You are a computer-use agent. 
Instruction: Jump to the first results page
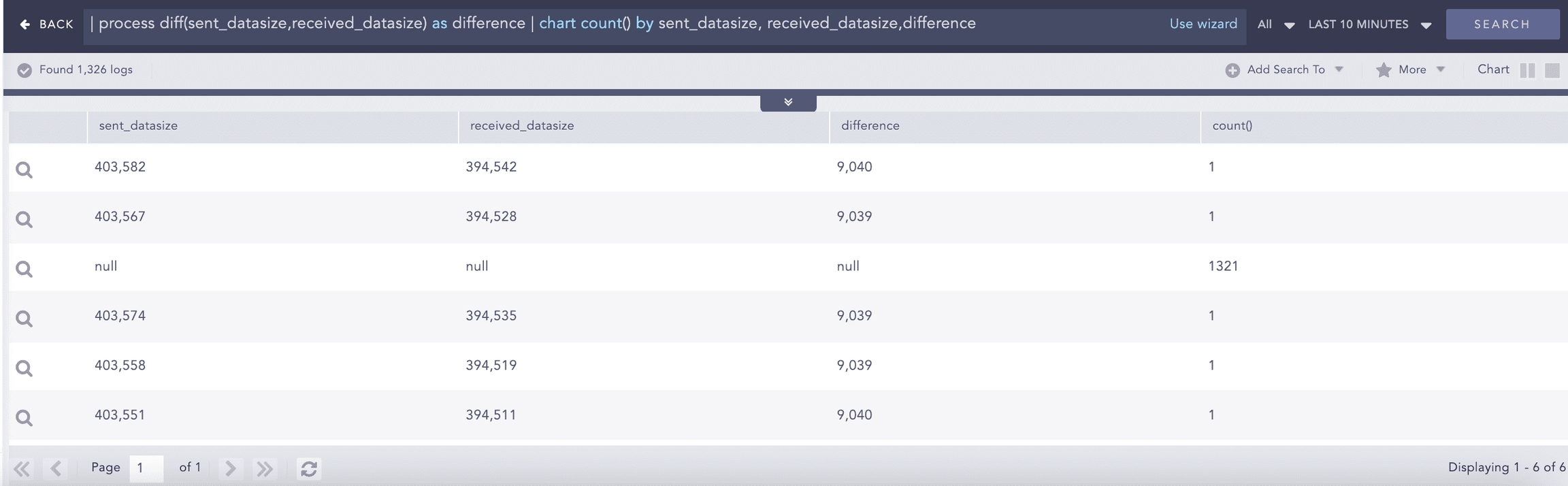tap(22, 468)
